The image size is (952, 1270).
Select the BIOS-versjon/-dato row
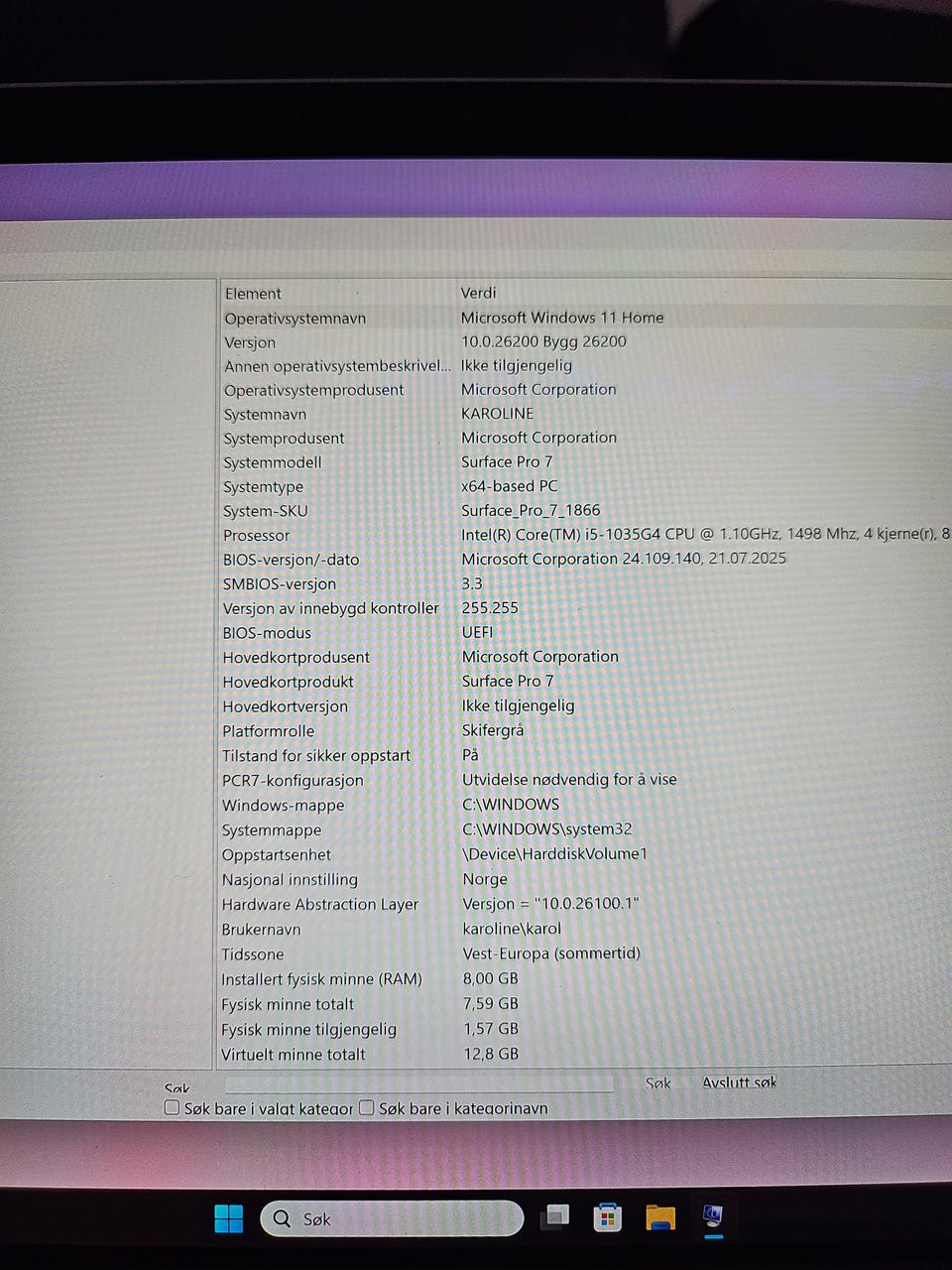pos(586,560)
